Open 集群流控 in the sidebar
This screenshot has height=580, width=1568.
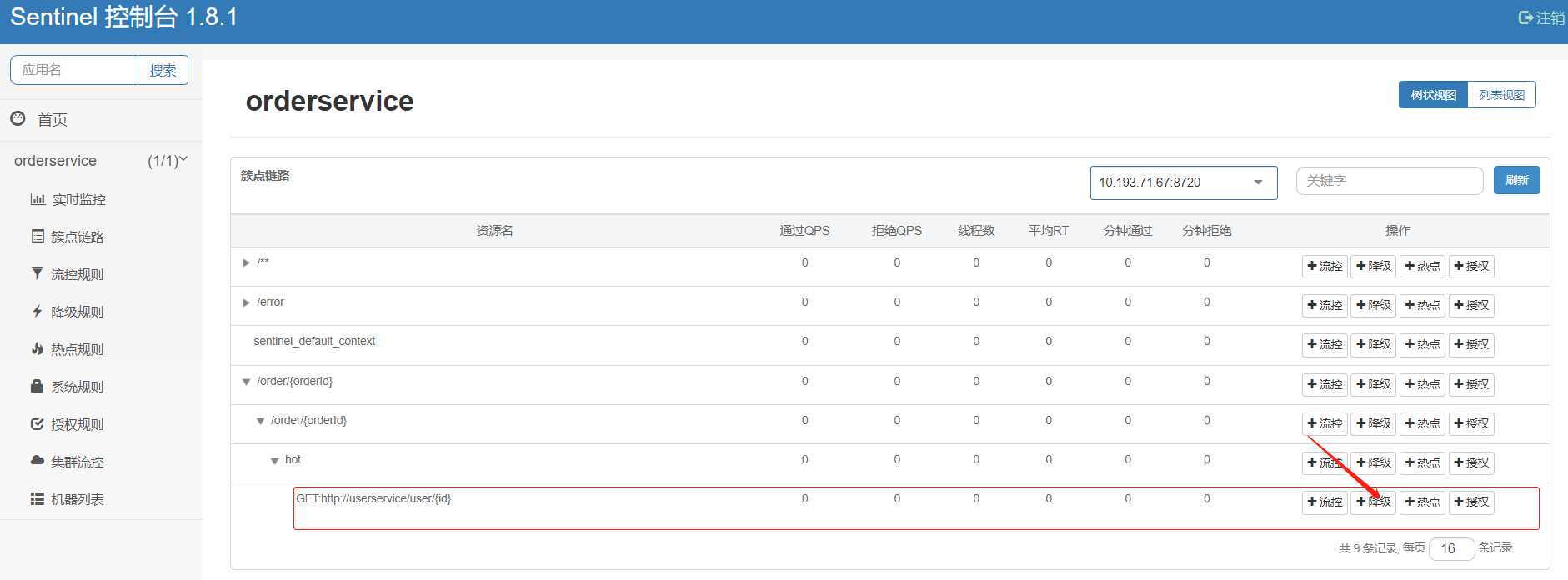click(x=78, y=462)
